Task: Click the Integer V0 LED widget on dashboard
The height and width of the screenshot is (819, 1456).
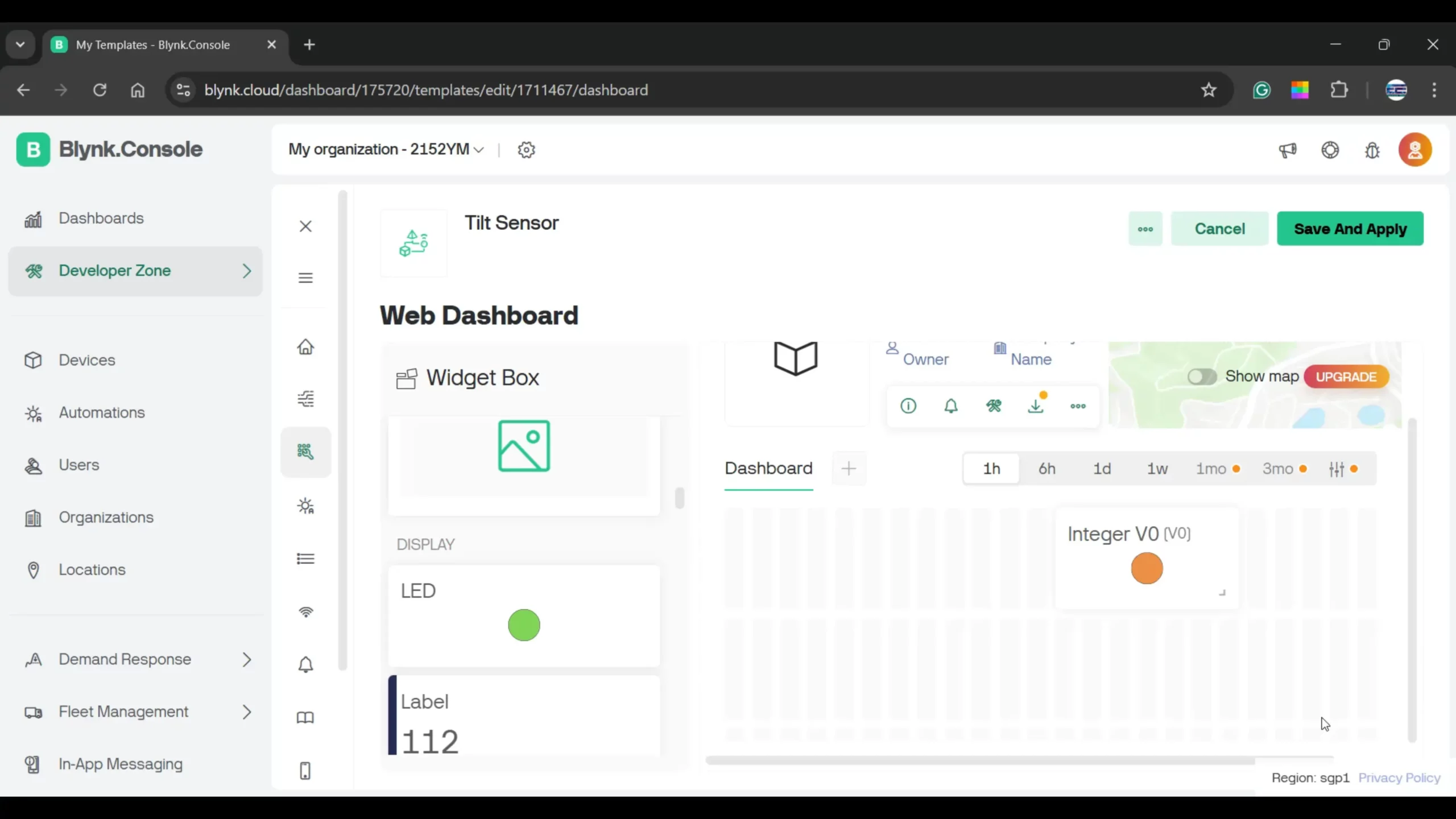Action: tap(1147, 559)
